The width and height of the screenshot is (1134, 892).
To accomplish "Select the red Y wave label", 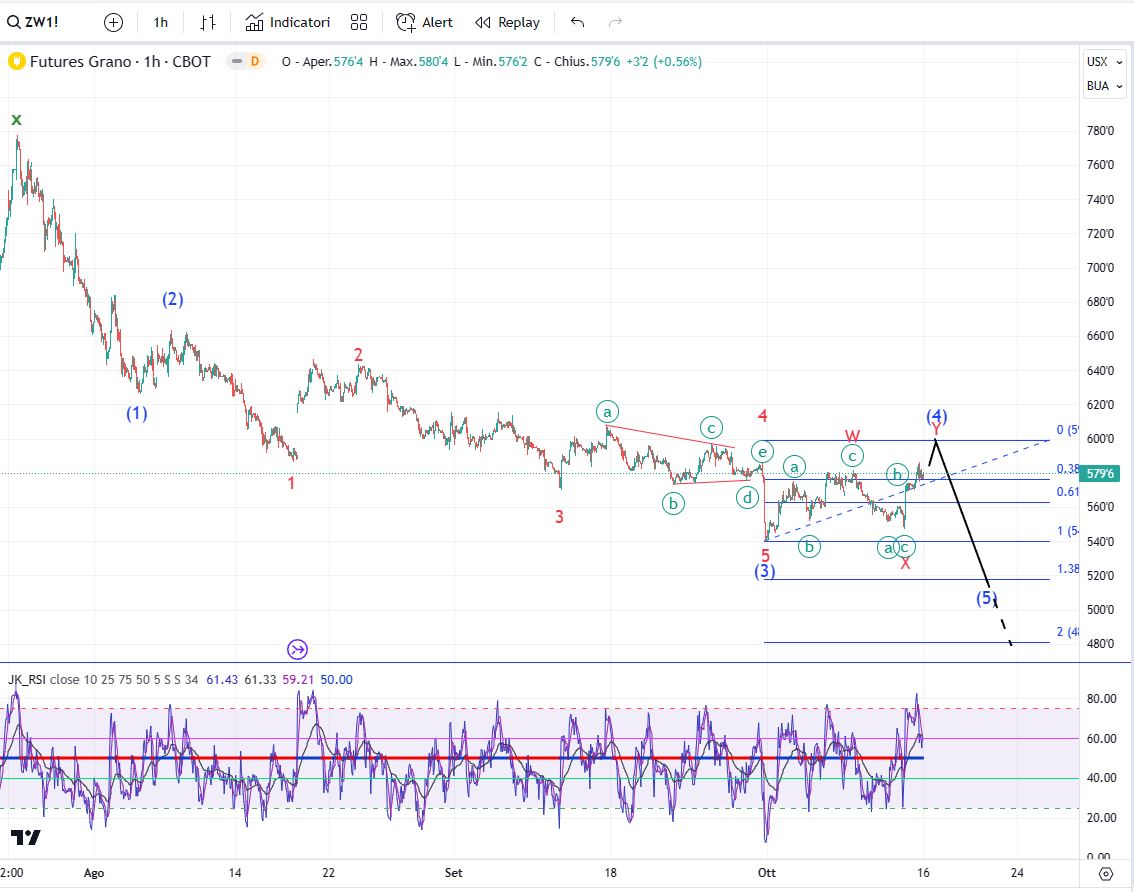I will pyautogui.click(x=936, y=430).
